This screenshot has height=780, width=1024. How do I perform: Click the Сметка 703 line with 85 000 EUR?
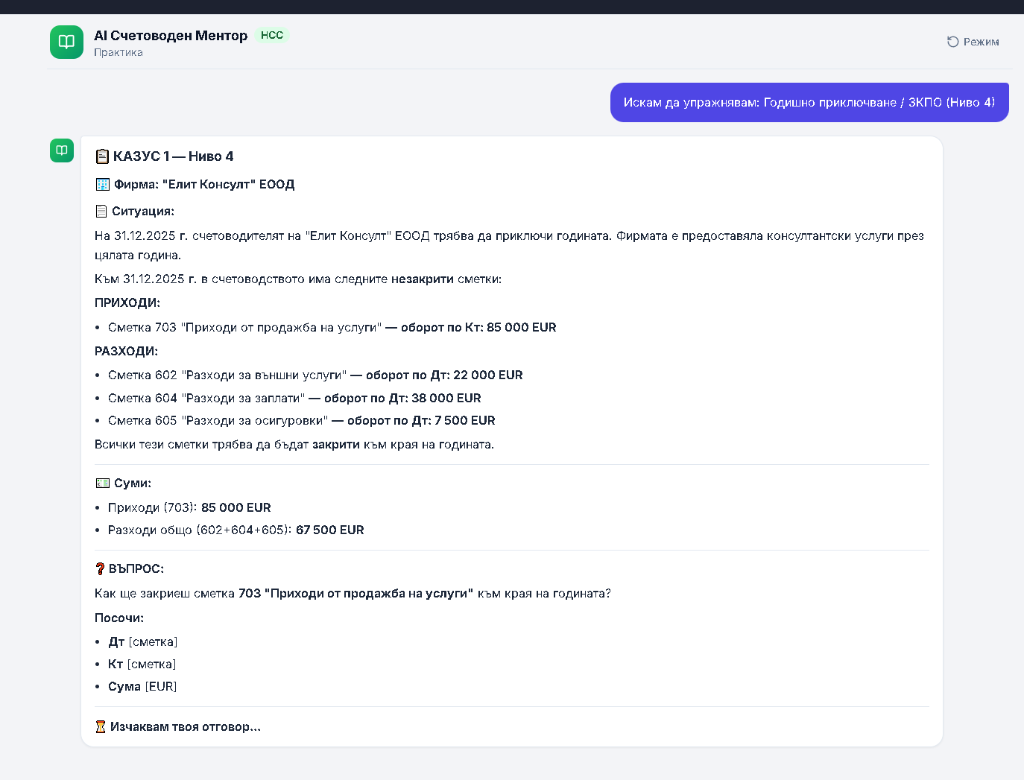tap(332, 327)
